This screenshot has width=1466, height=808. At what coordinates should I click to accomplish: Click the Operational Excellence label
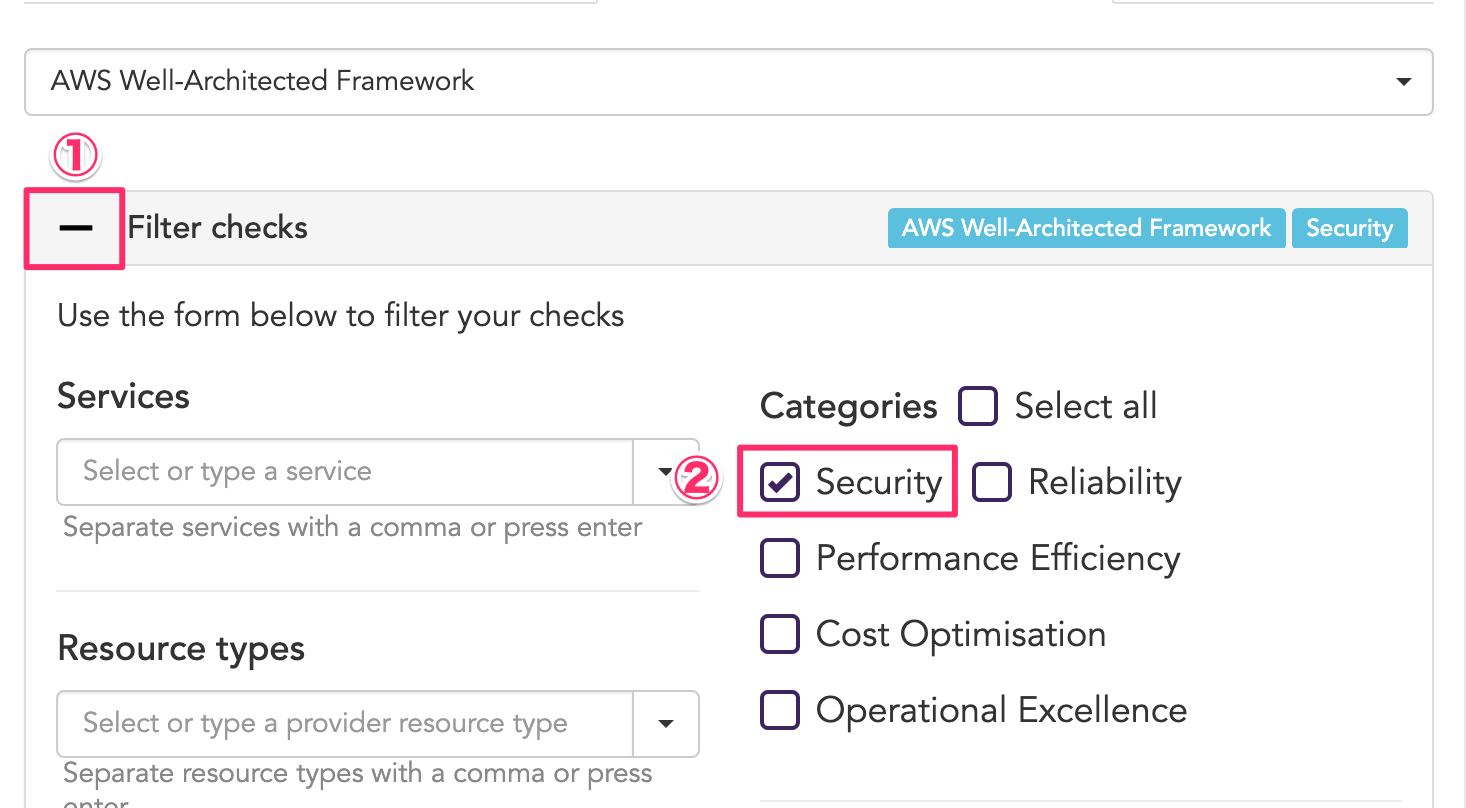click(x=1001, y=710)
